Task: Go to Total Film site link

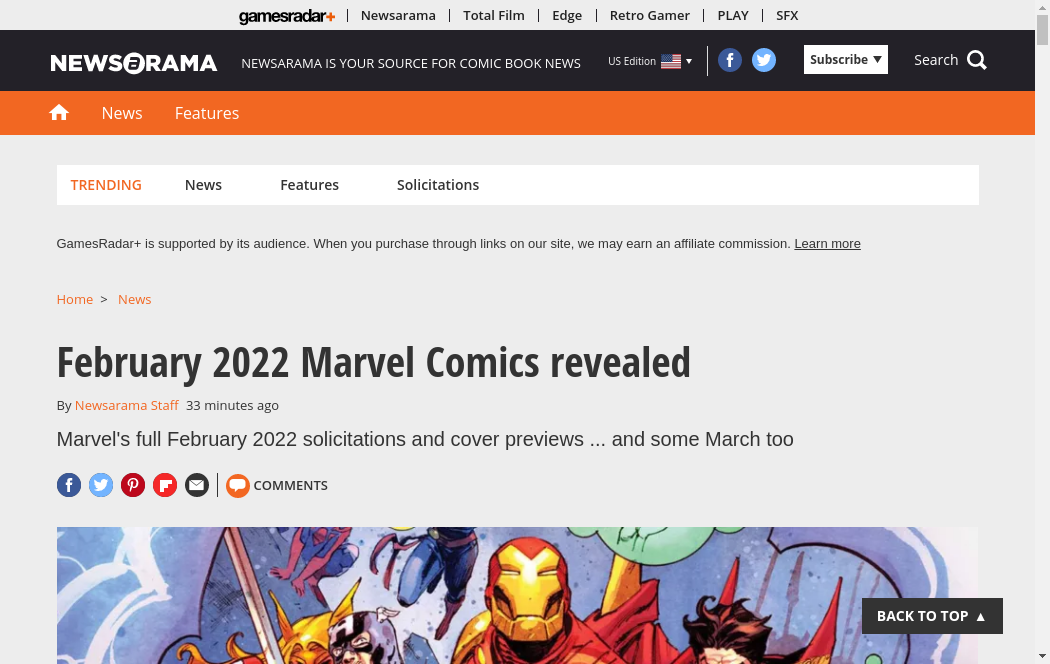Action: coord(494,15)
